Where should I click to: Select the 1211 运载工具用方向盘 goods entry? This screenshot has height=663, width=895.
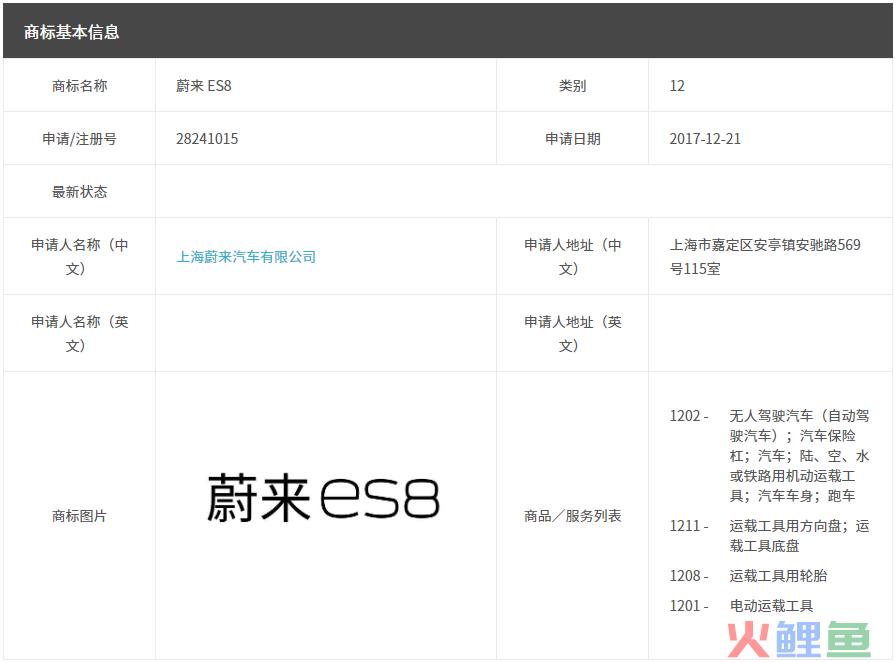[769, 536]
